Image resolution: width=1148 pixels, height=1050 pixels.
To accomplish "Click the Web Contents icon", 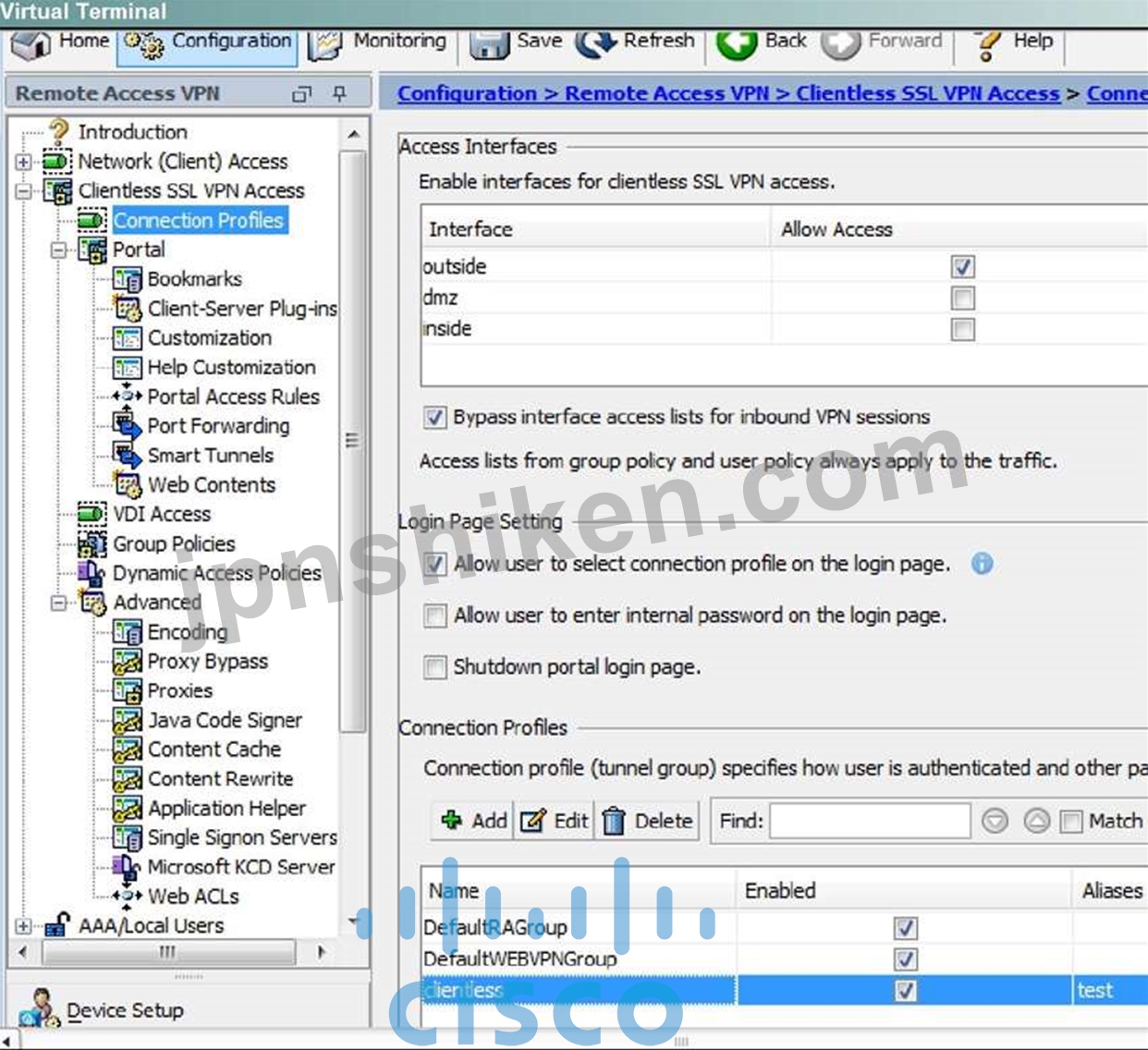I will pos(127,484).
